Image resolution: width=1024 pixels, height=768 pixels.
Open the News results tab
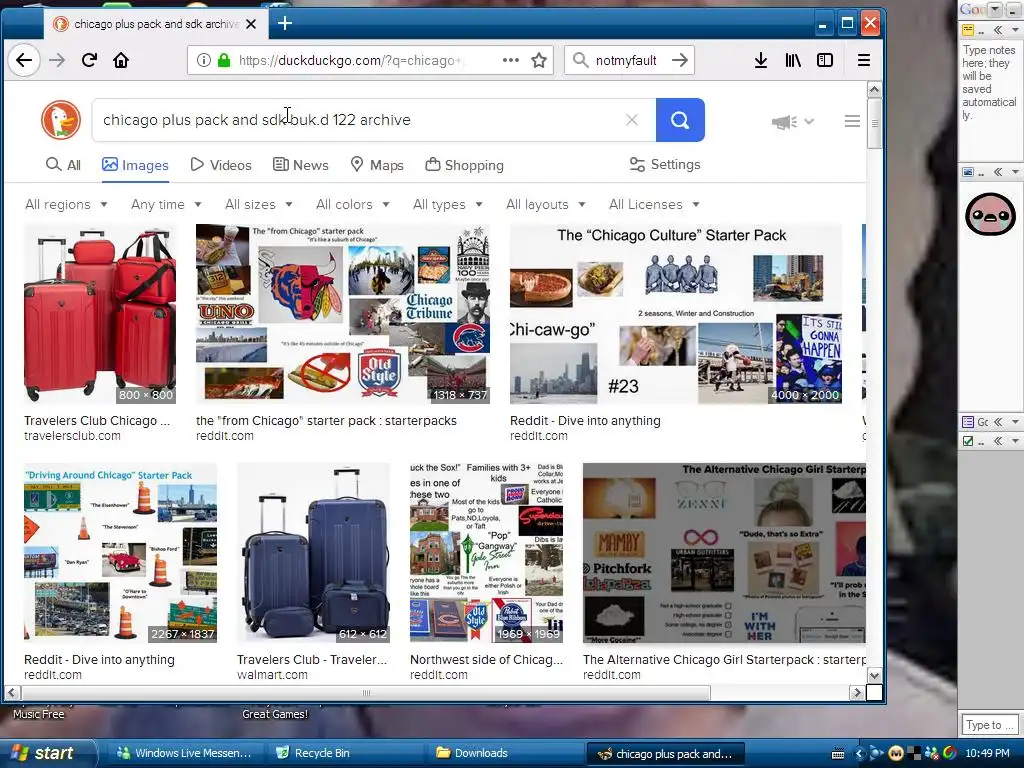pos(300,165)
